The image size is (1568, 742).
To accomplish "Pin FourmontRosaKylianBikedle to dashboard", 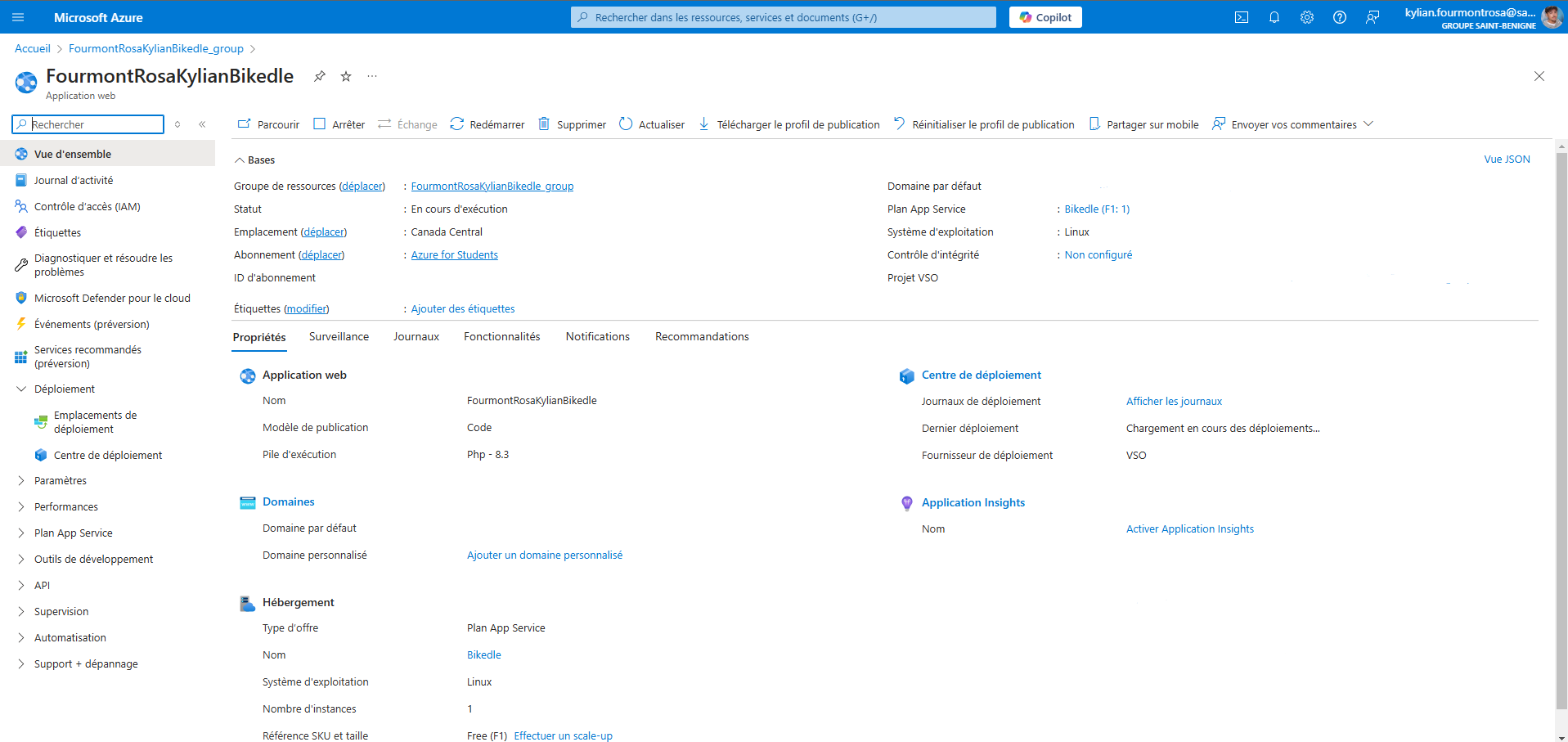I will click(320, 76).
